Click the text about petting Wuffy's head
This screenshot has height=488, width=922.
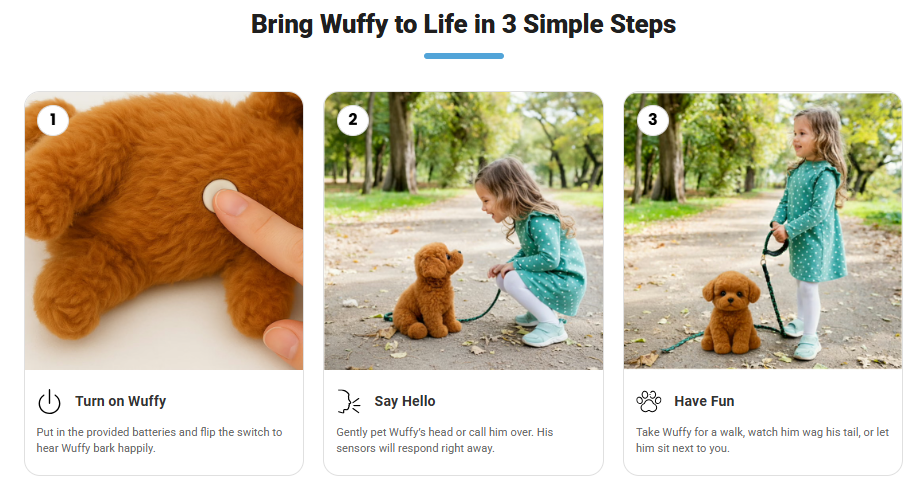point(444,440)
